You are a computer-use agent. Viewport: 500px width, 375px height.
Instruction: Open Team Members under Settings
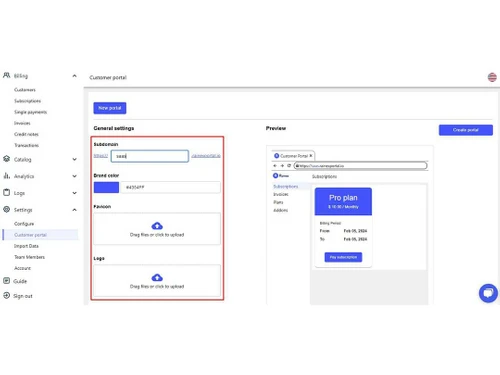coord(29,257)
